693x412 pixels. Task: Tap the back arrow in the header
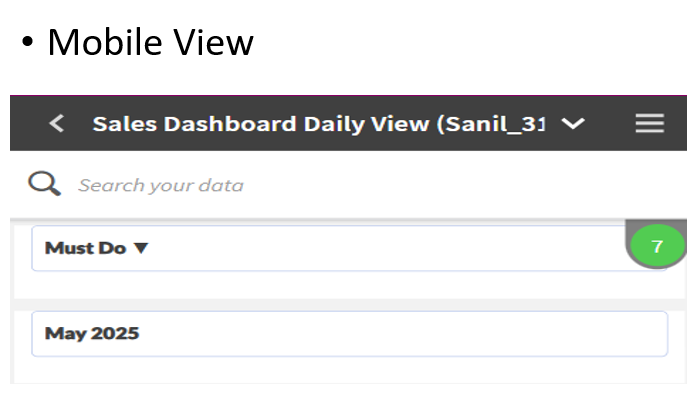coord(57,123)
